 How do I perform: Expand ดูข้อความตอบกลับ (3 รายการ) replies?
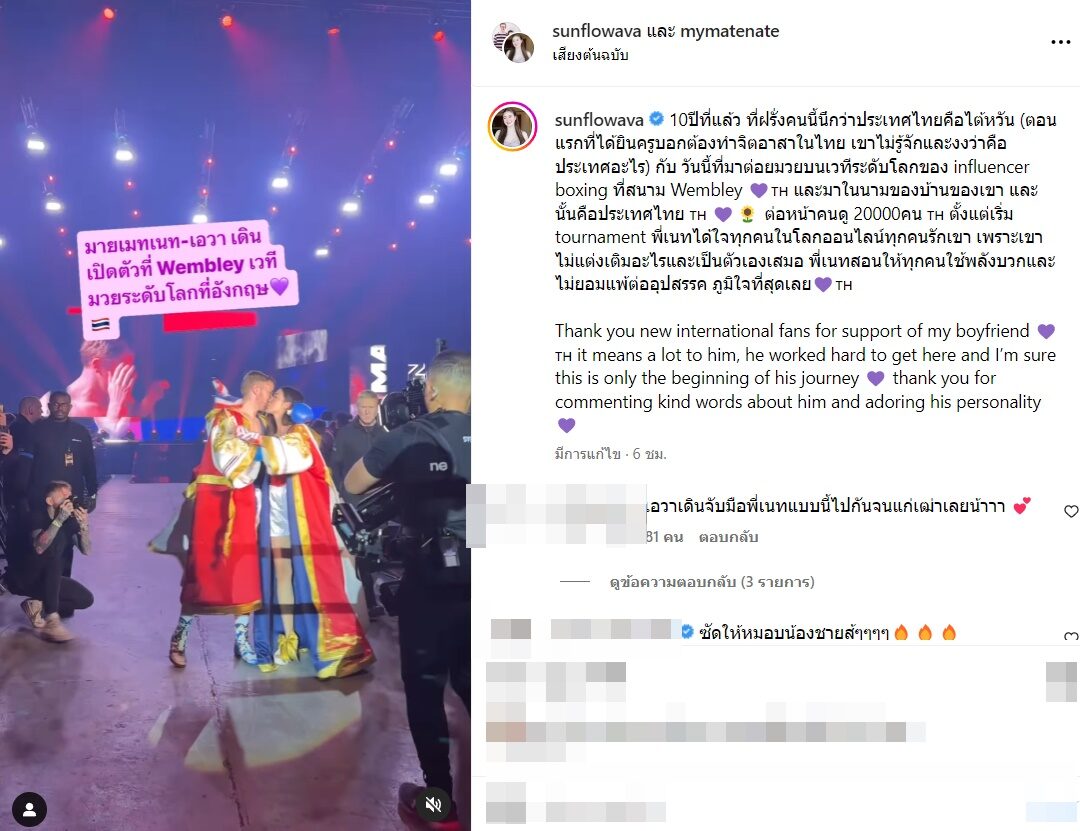(712, 582)
